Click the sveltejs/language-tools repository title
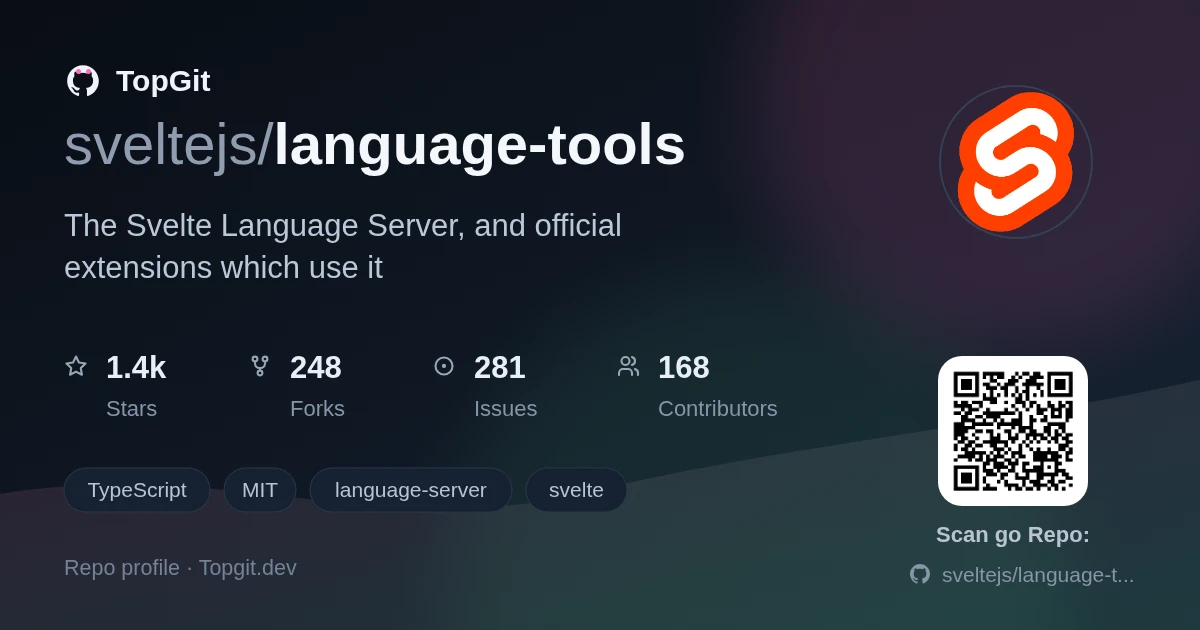1200x630 pixels. click(375, 145)
